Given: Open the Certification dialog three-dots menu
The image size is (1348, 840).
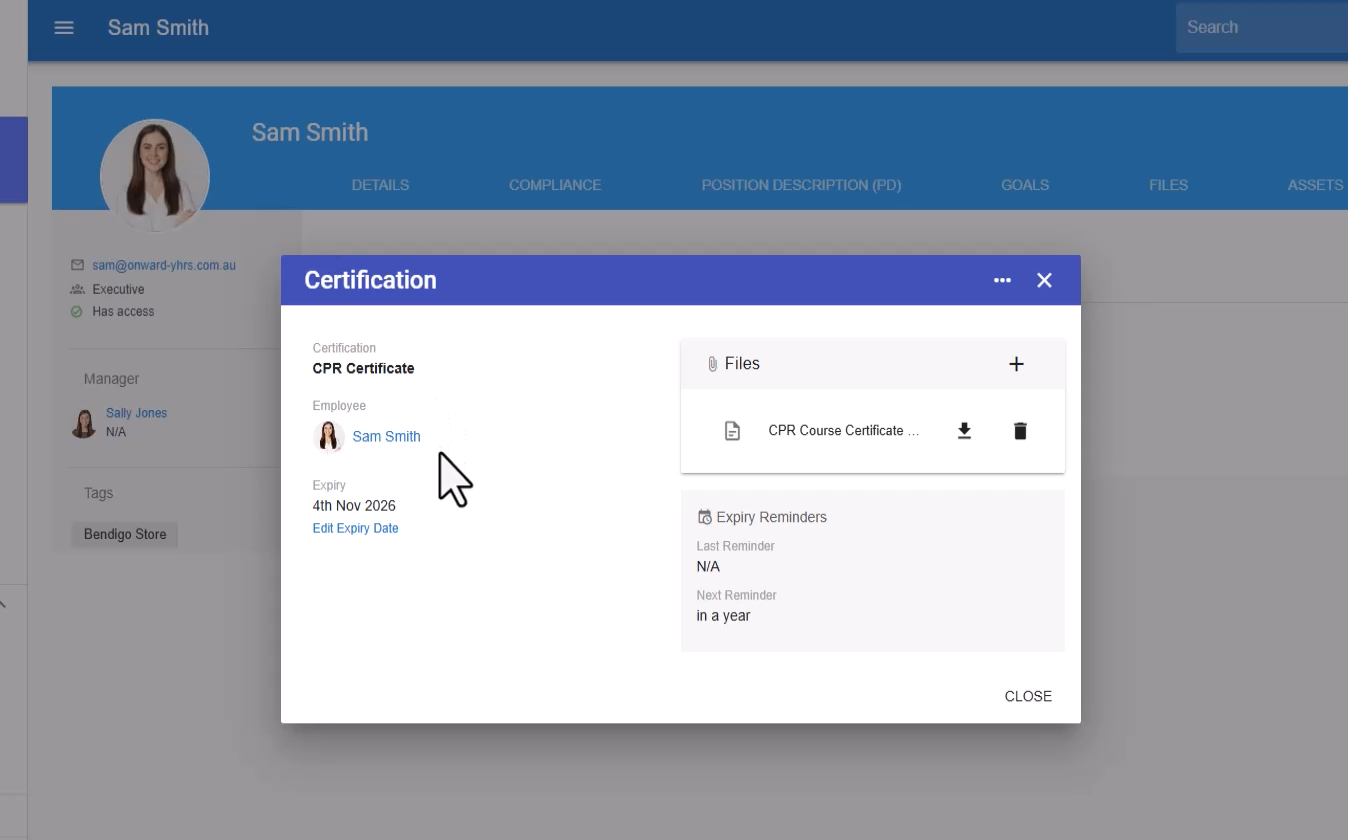Looking at the screenshot, I should (1002, 280).
